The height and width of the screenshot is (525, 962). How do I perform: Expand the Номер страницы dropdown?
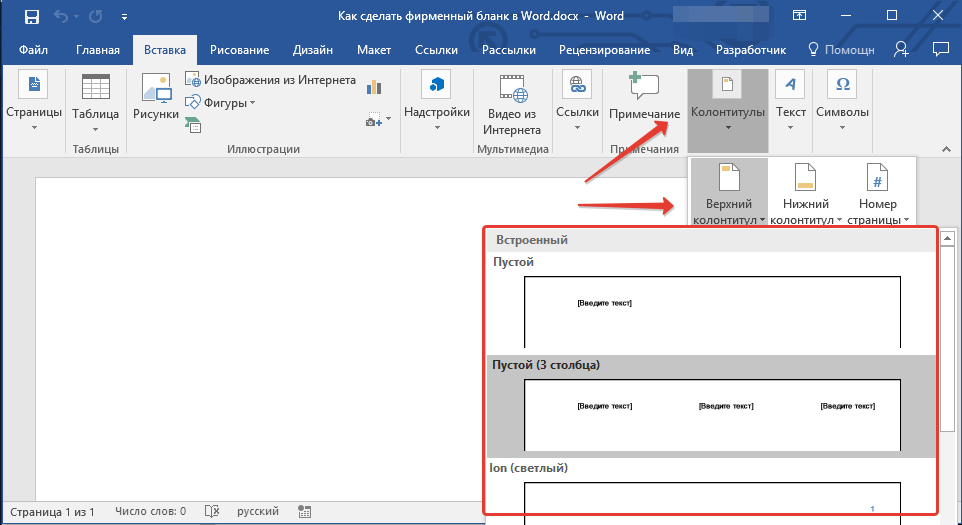click(x=877, y=195)
